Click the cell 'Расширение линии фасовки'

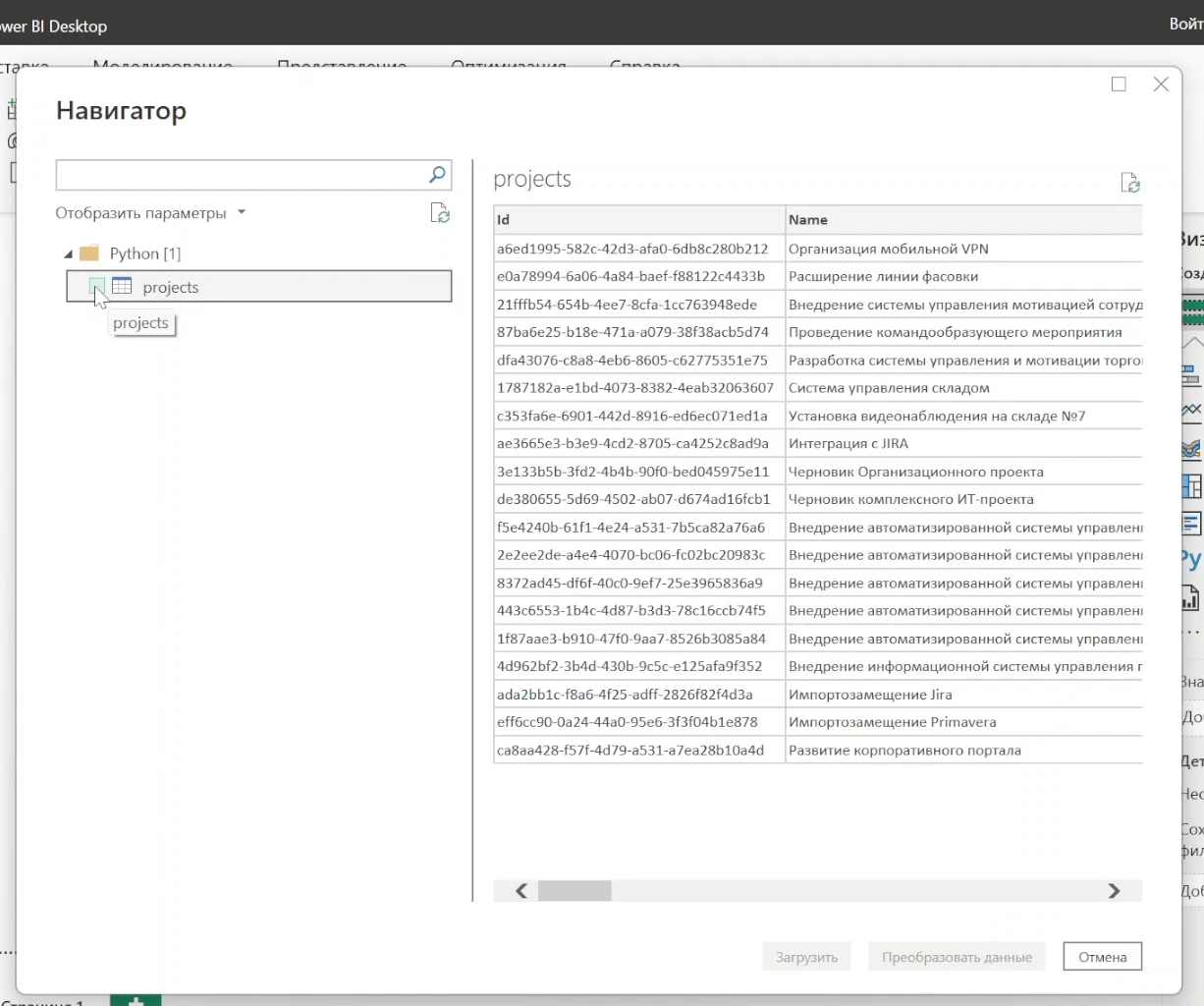pos(964,276)
